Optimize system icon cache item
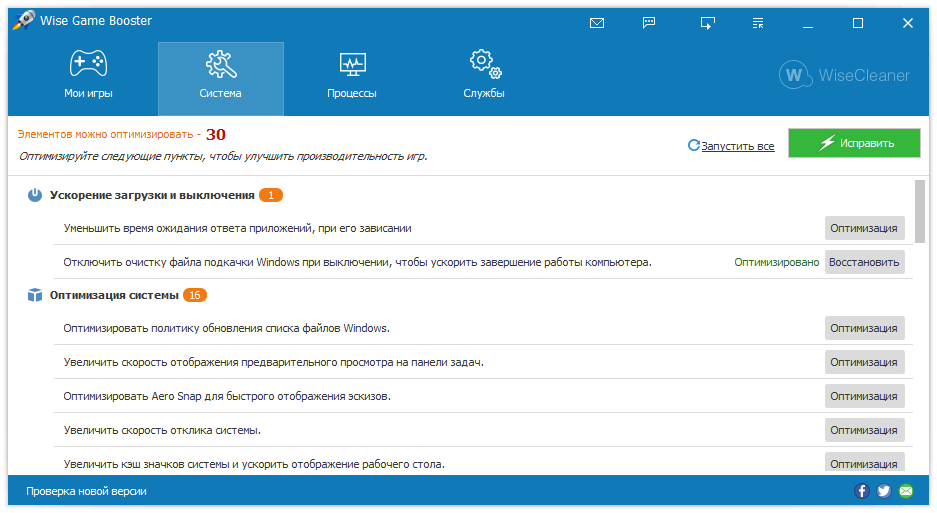 coord(864,463)
